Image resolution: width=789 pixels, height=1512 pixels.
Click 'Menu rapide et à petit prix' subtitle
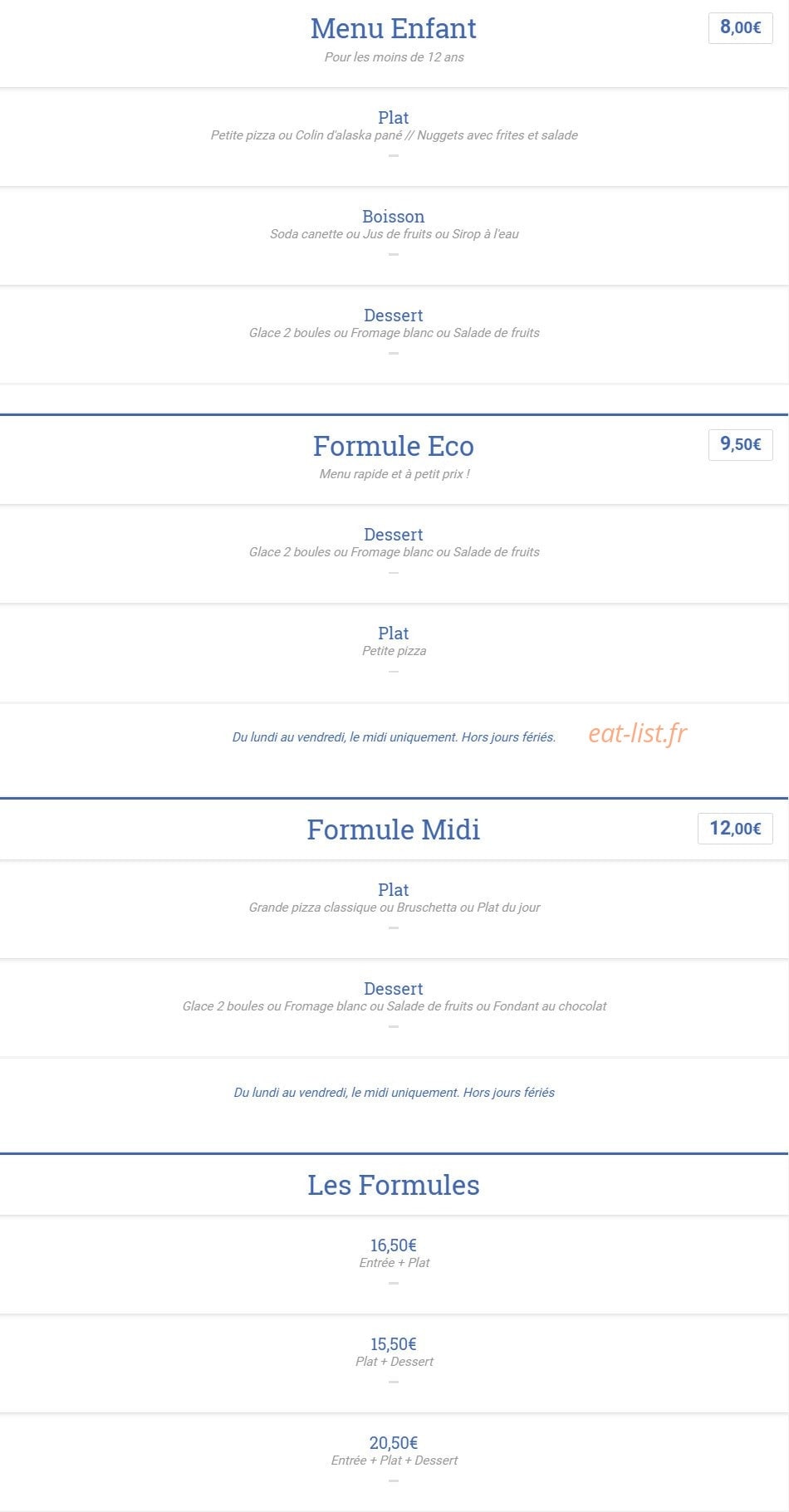pos(394,474)
